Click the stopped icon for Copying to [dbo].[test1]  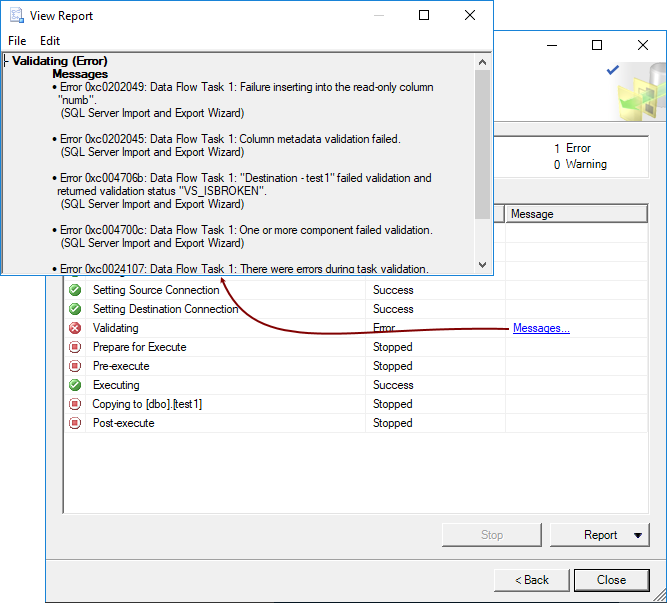75,404
